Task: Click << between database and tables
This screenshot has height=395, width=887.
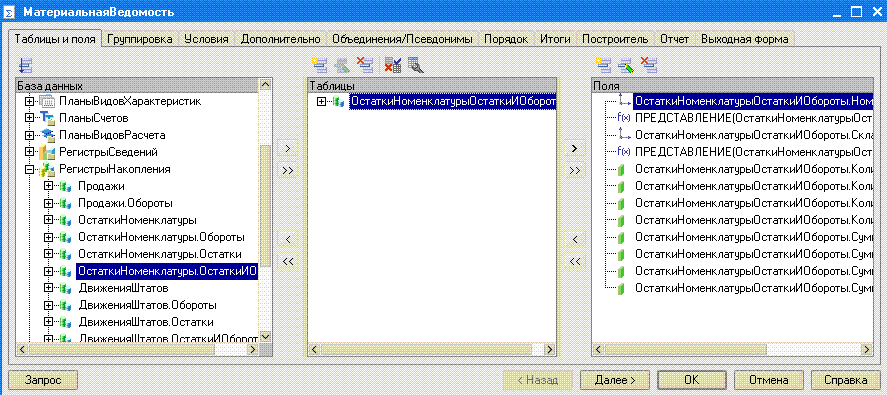Action: 288,261
